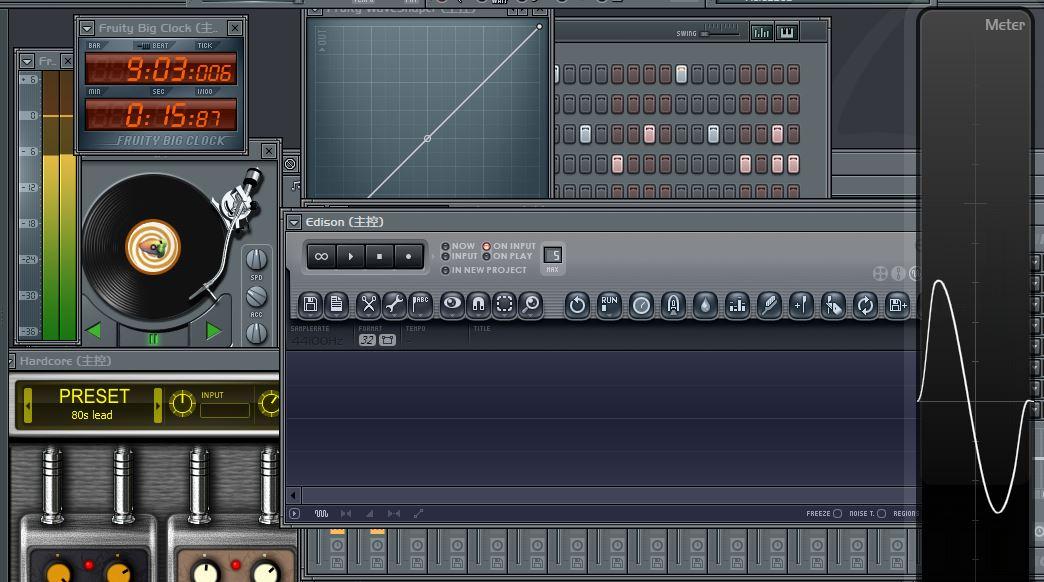Open the Fruity Big Clock options arrow

click(87, 28)
